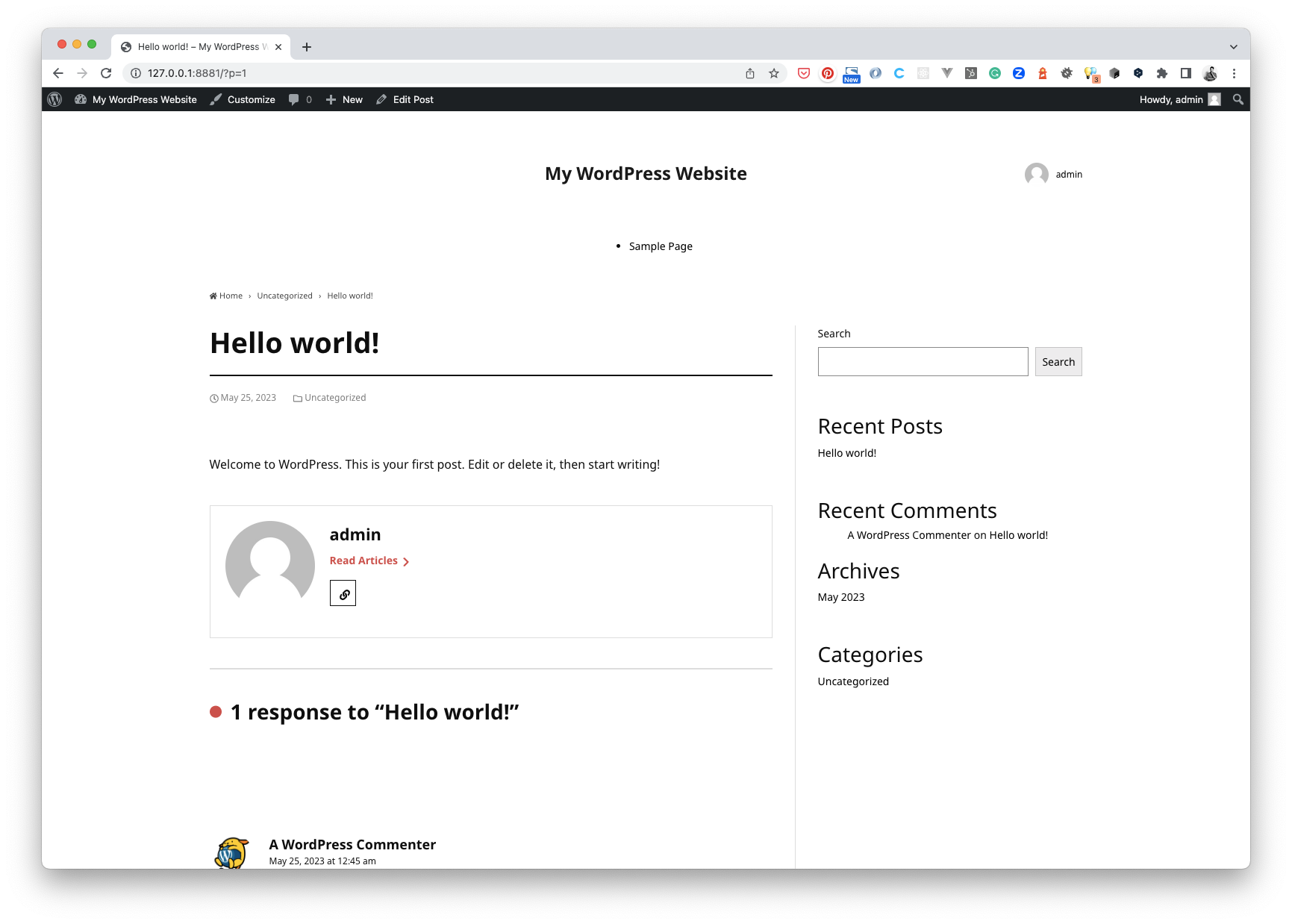Viewport: 1292px width, 924px height.
Task: Open the Howdy, admin account menu
Action: click(1179, 99)
